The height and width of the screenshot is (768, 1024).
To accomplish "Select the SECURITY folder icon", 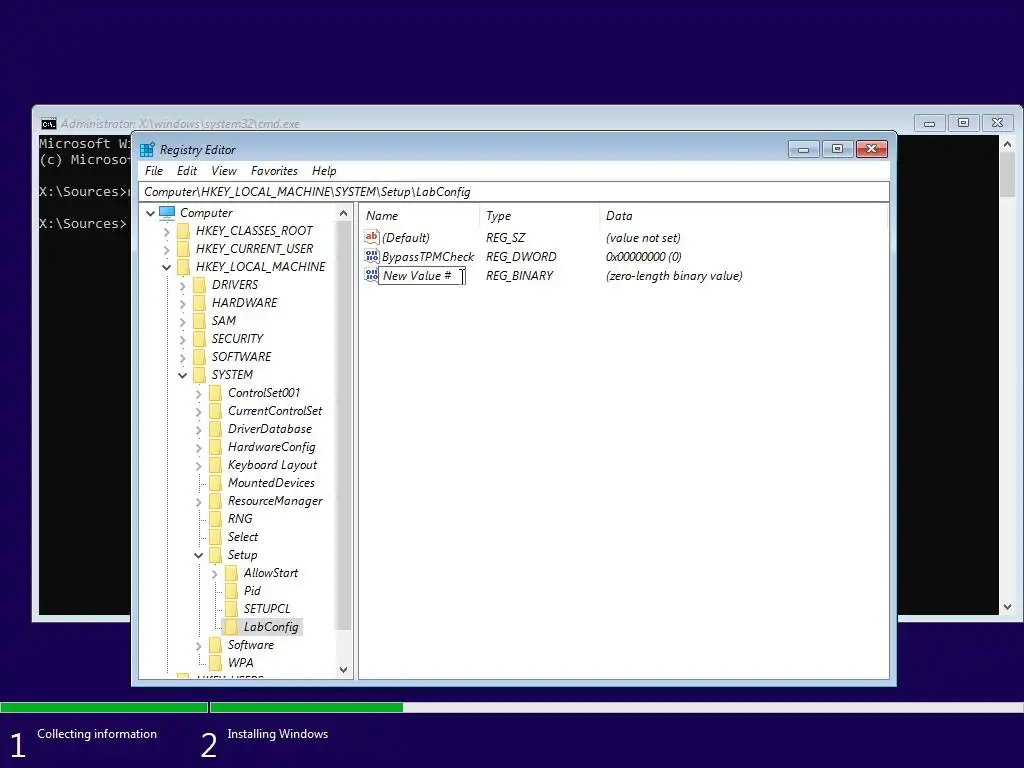I will (x=200, y=338).
